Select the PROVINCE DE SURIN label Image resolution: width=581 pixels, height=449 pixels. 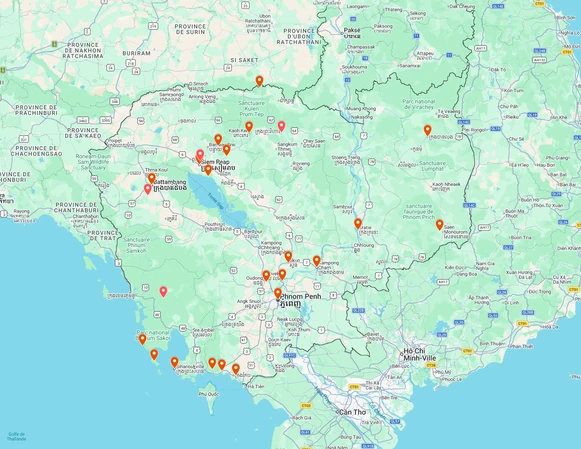[x=190, y=29]
